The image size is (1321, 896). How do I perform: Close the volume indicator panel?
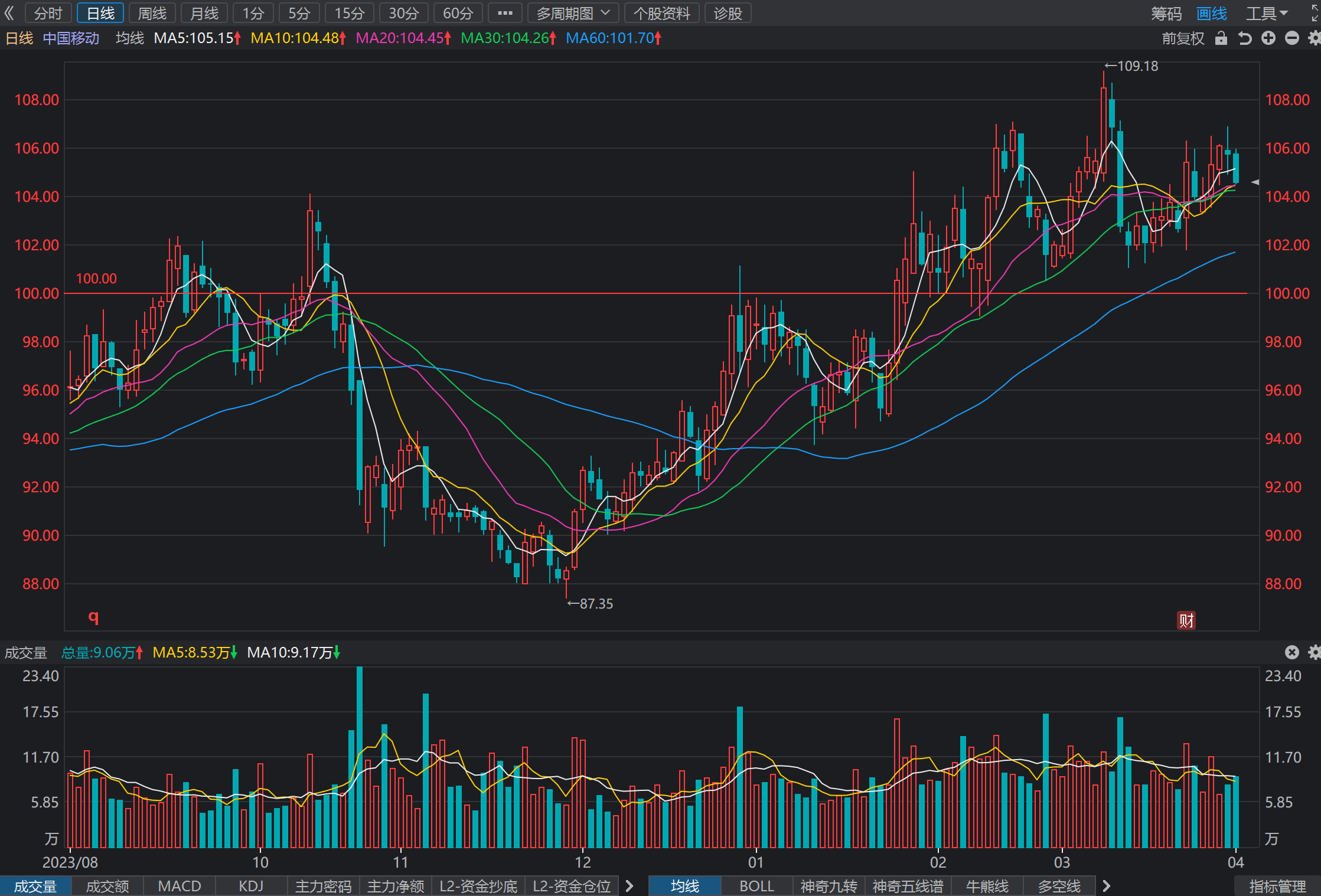(1292, 652)
